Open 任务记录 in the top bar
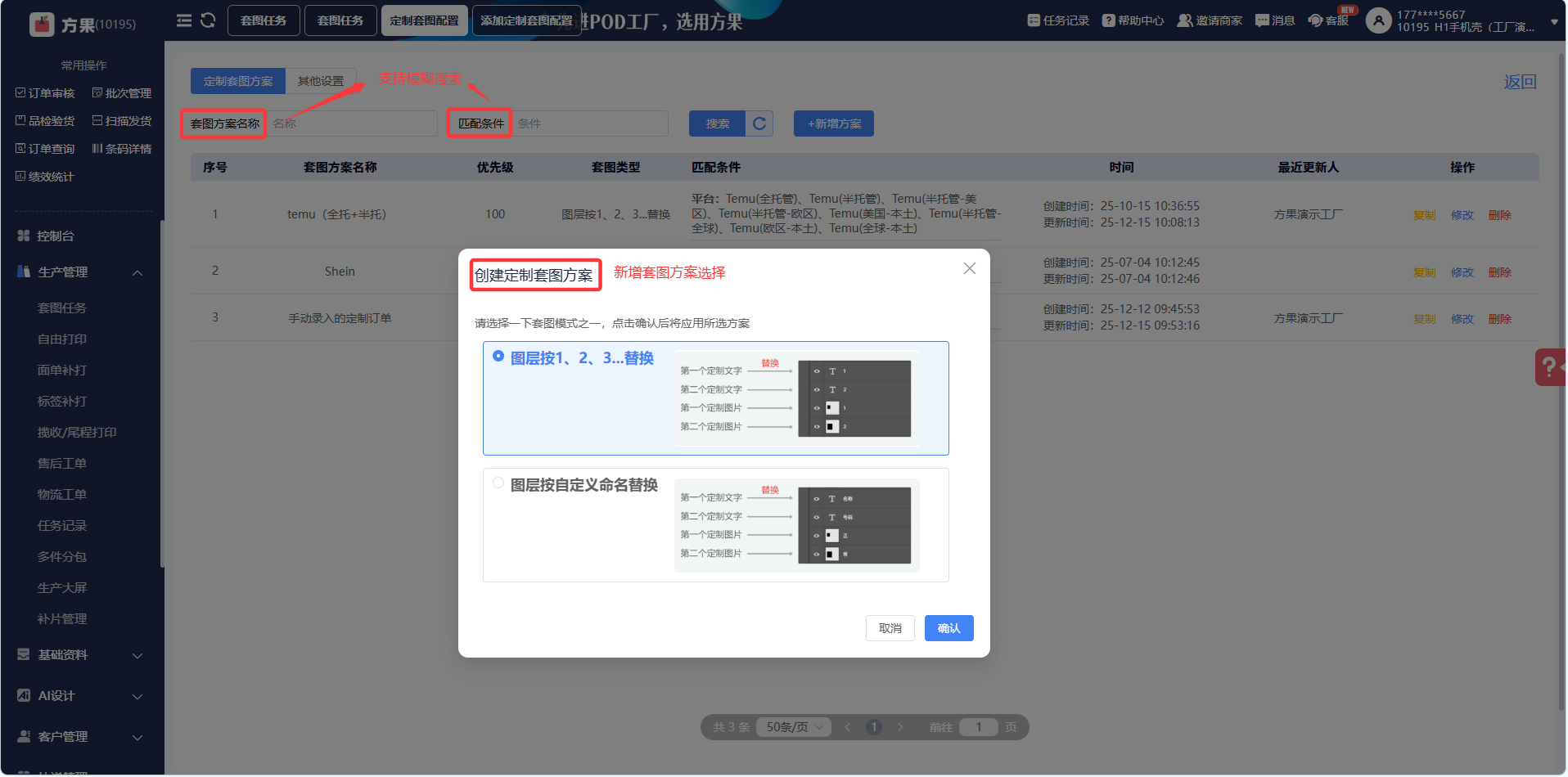This screenshot has width=1568, height=777. (1058, 20)
